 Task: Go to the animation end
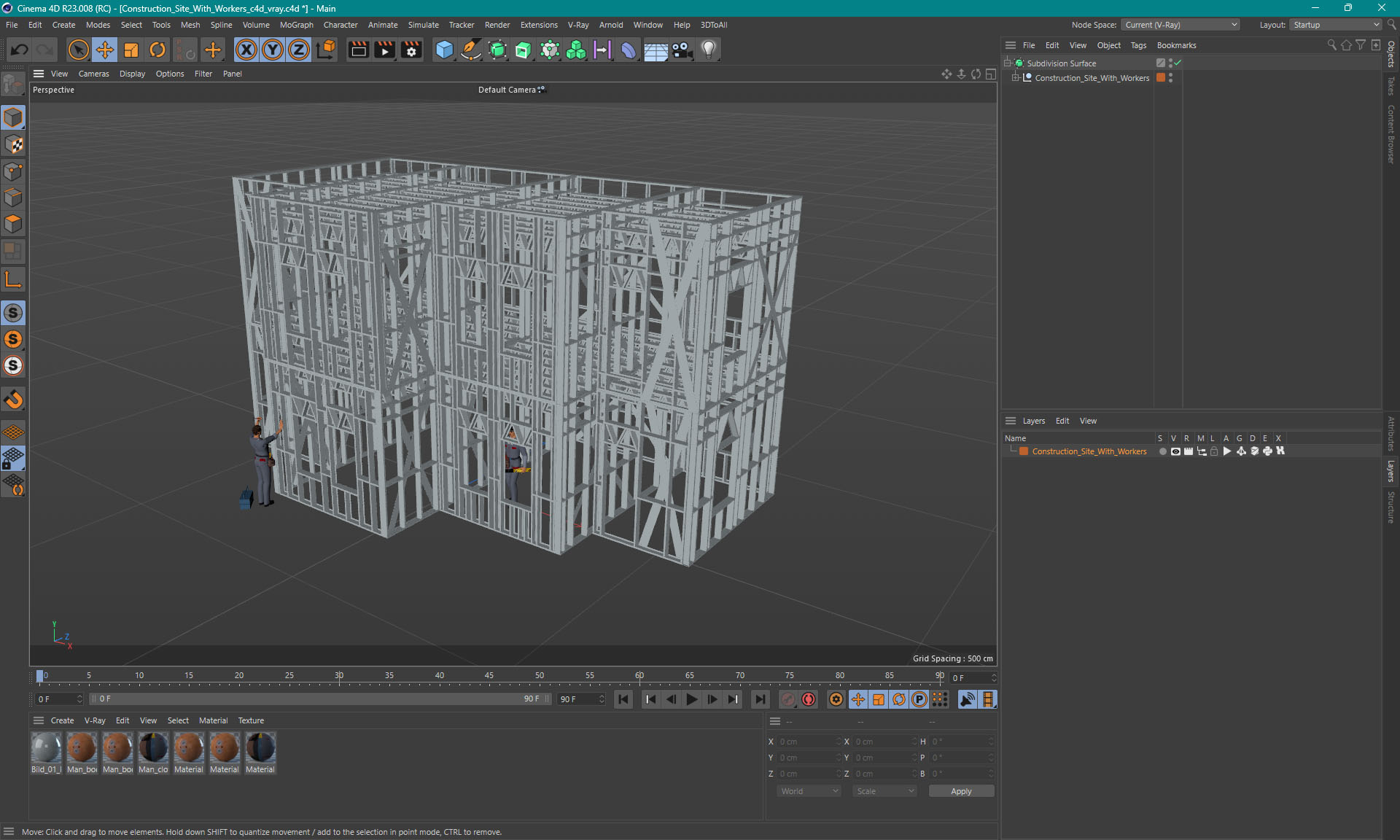761,699
